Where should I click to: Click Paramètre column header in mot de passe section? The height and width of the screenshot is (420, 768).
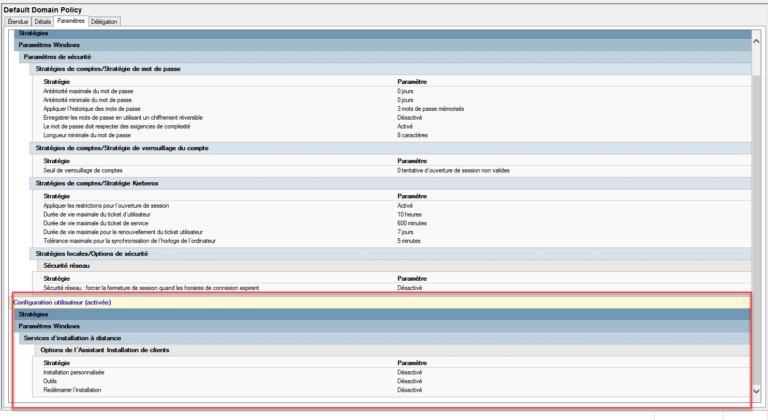[412, 82]
